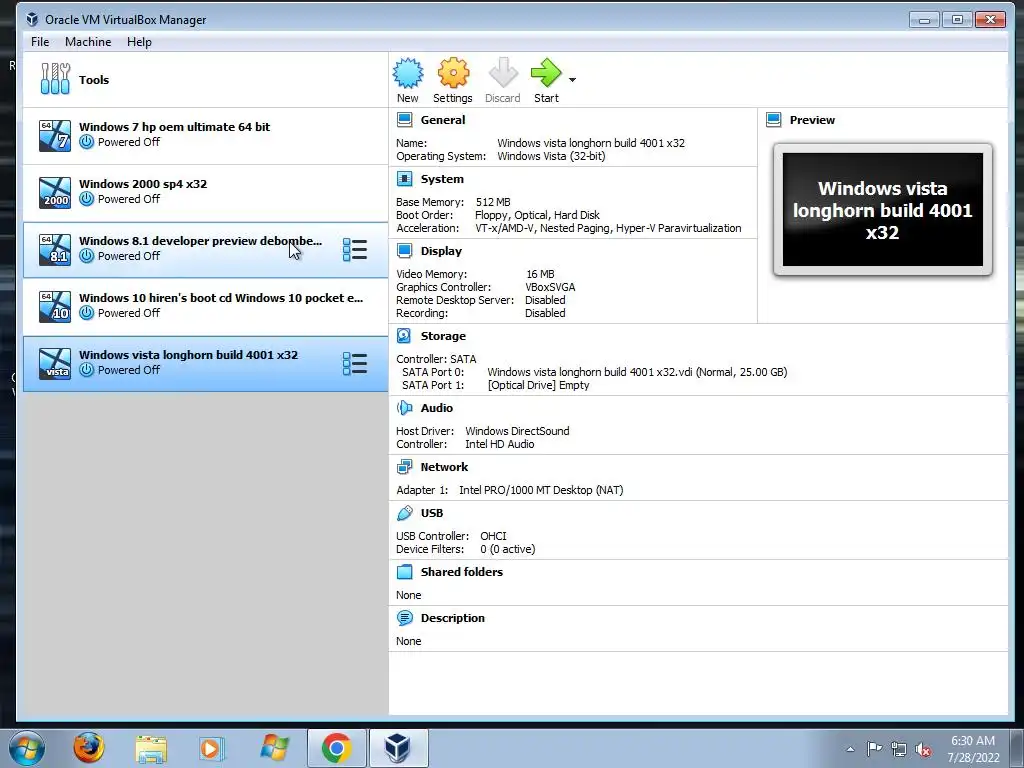Viewport: 1024px width, 768px height.
Task: Click the General section header
Action: coord(443,120)
